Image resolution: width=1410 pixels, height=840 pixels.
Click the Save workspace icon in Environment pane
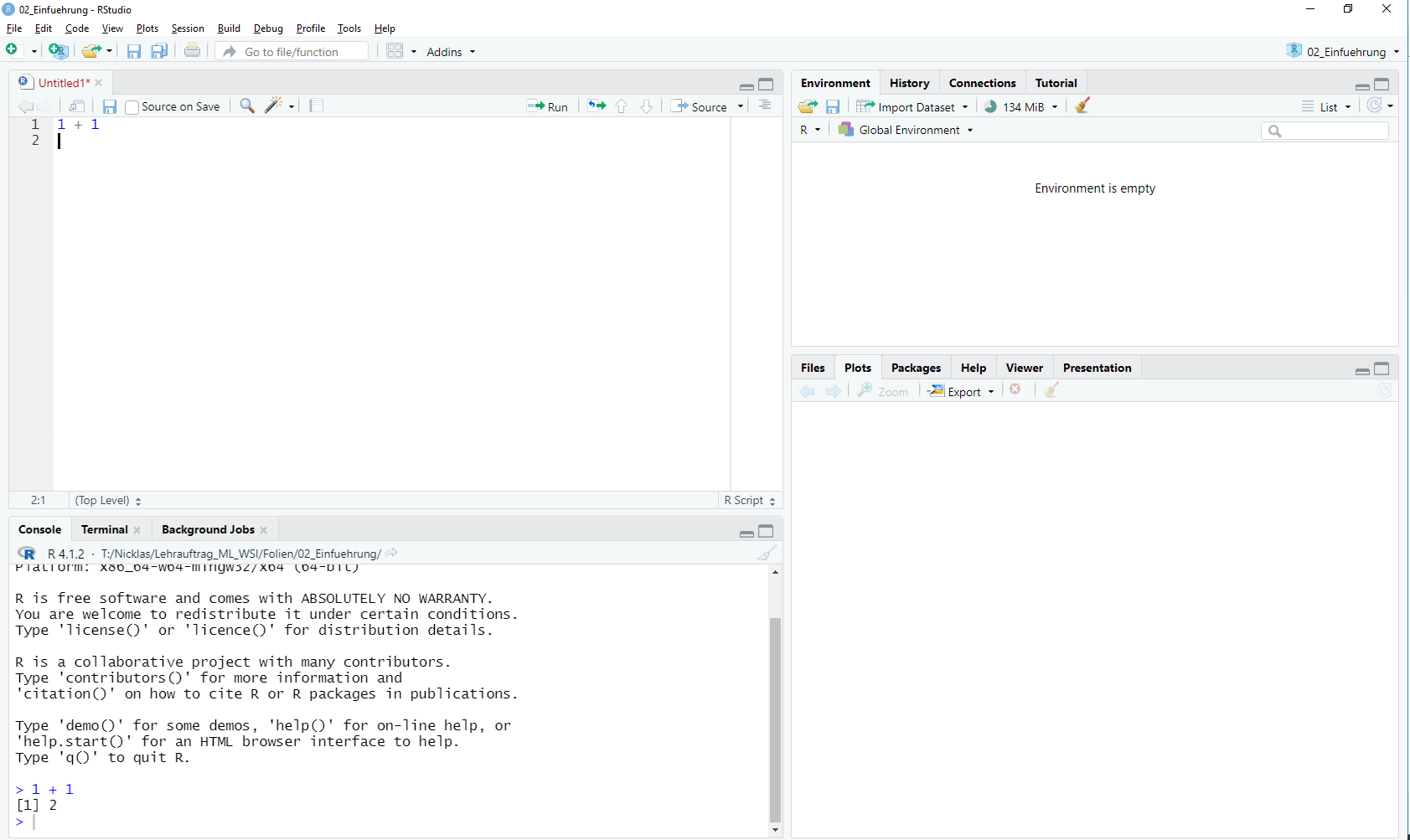pos(832,106)
